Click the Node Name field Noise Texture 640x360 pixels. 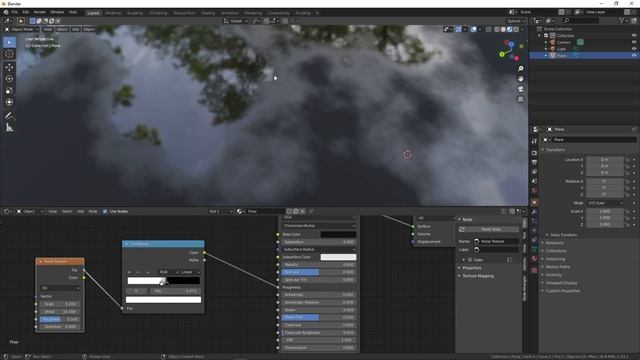(496, 242)
